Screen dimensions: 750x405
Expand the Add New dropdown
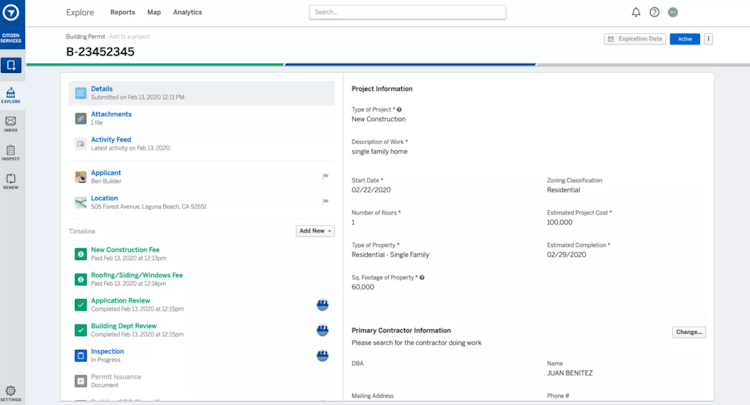click(315, 231)
